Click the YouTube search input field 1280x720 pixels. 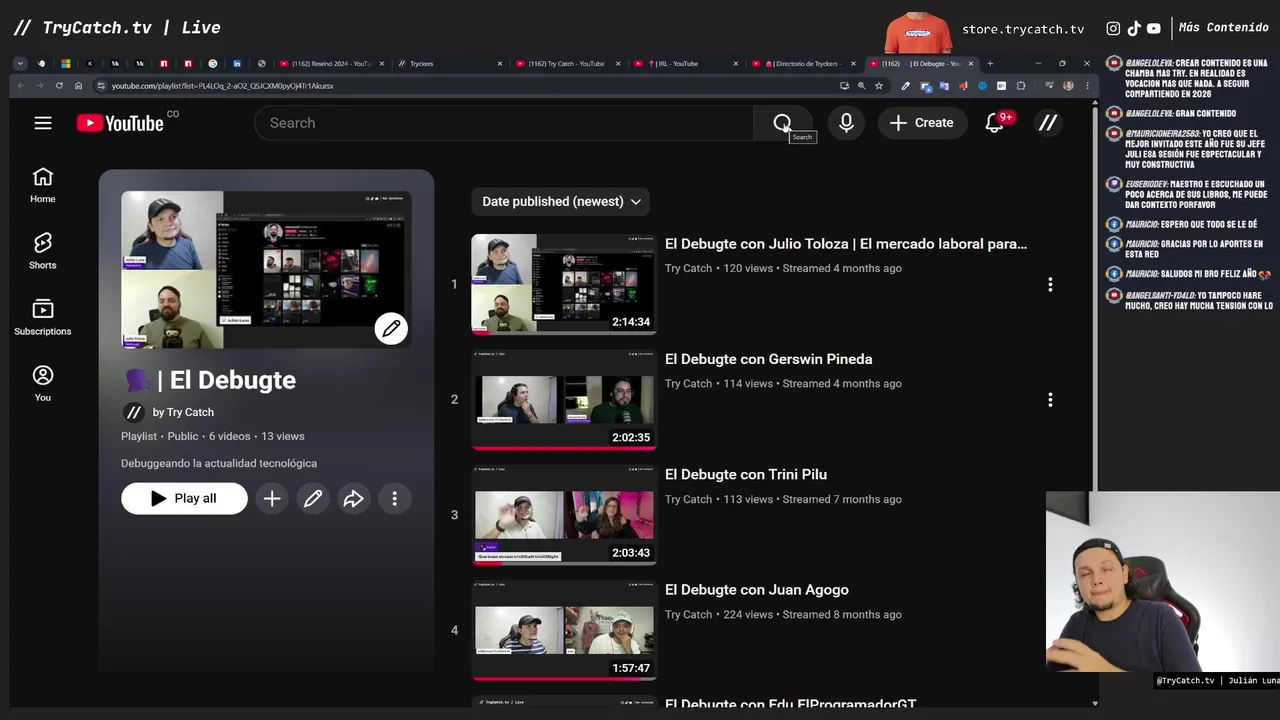pos(504,123)
